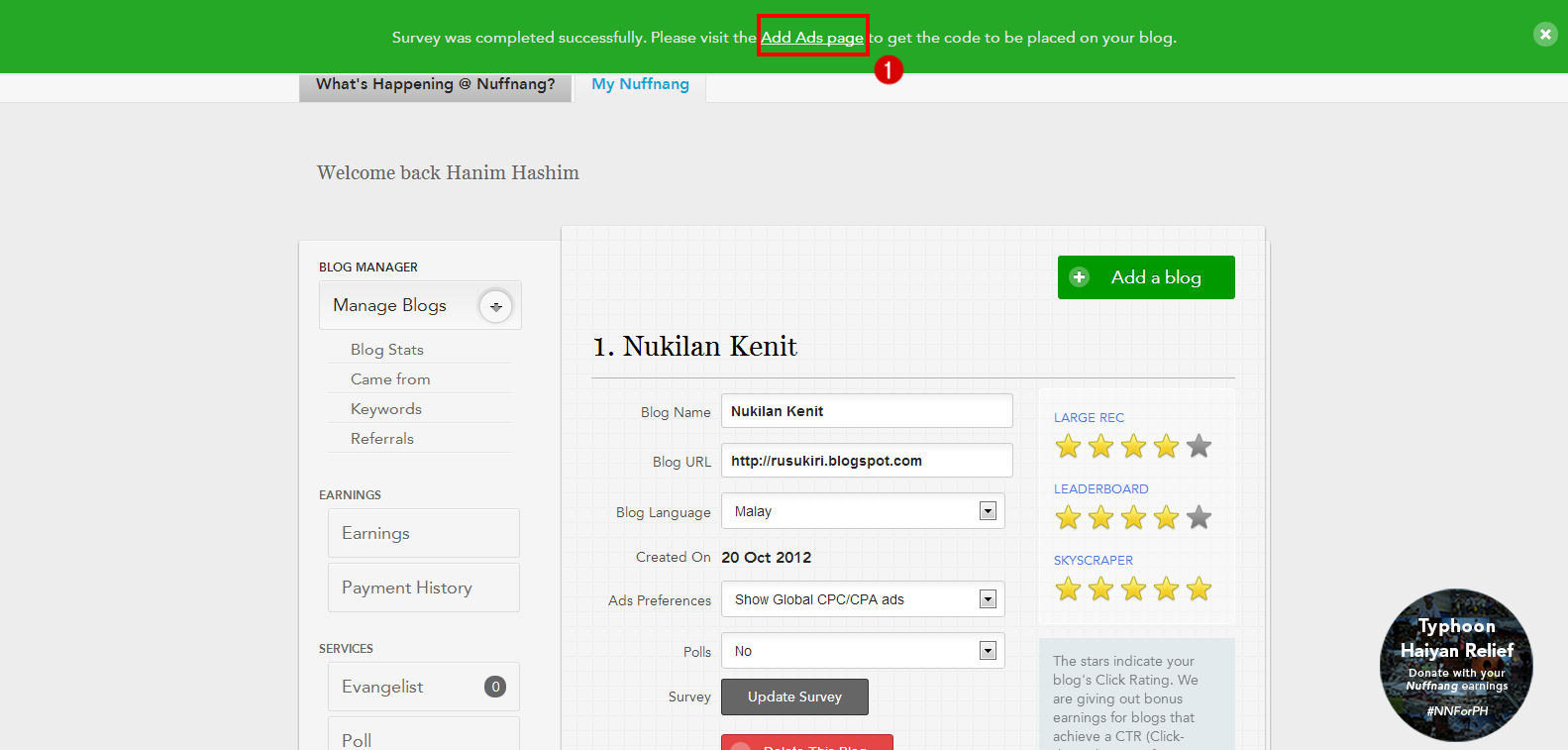Open the Polls dropdown
Screen dimensions: 1568x750
pyautogui.click(x=863, y=651)
